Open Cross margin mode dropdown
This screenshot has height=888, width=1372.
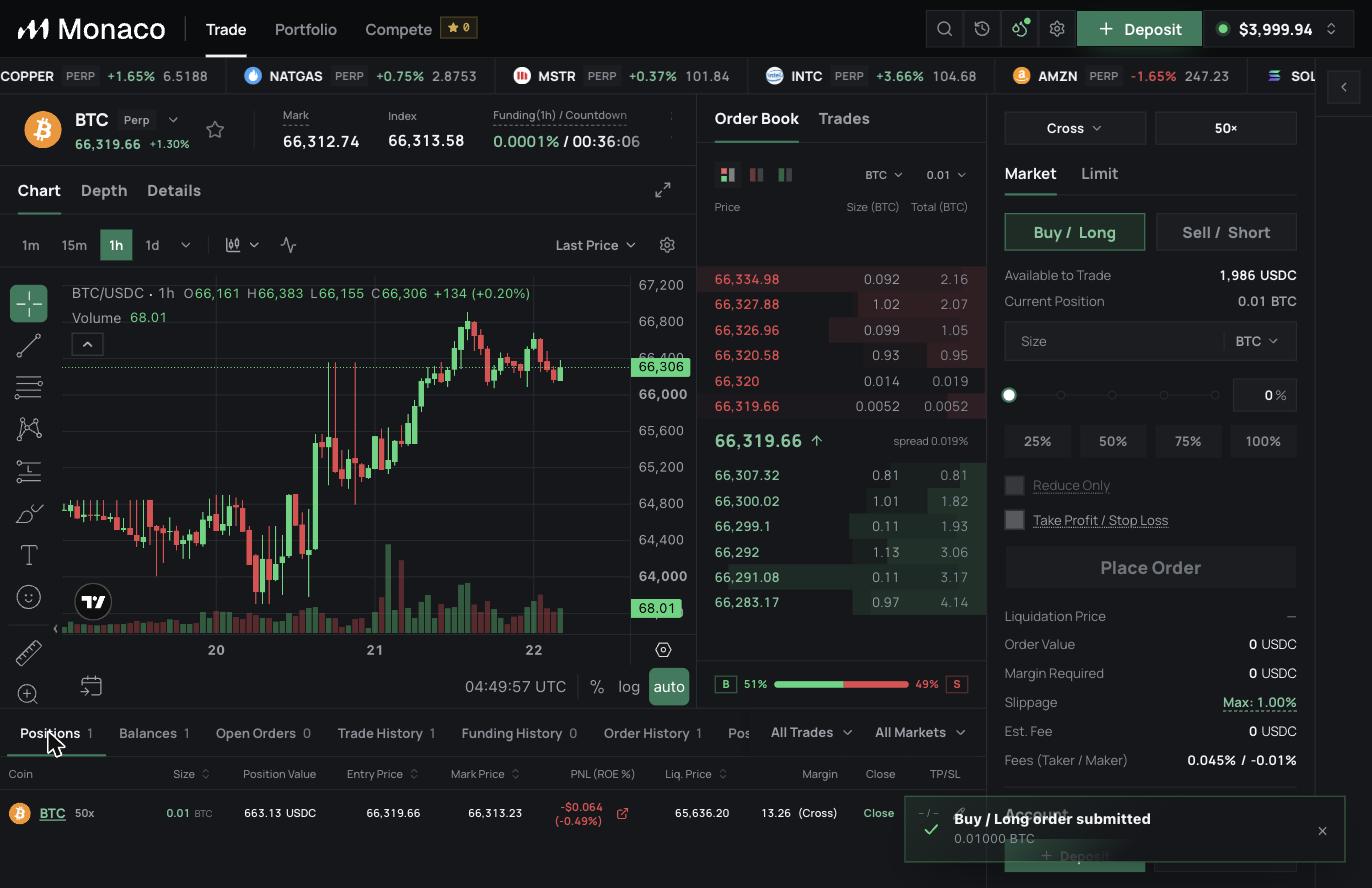[x=1074, y=128]
